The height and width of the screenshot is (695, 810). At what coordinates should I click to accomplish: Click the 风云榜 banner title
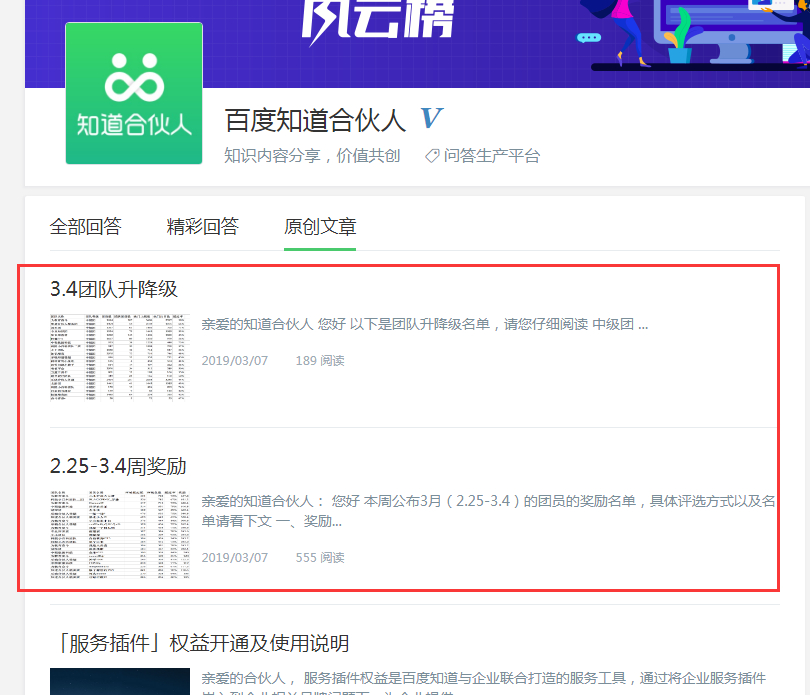378,20
